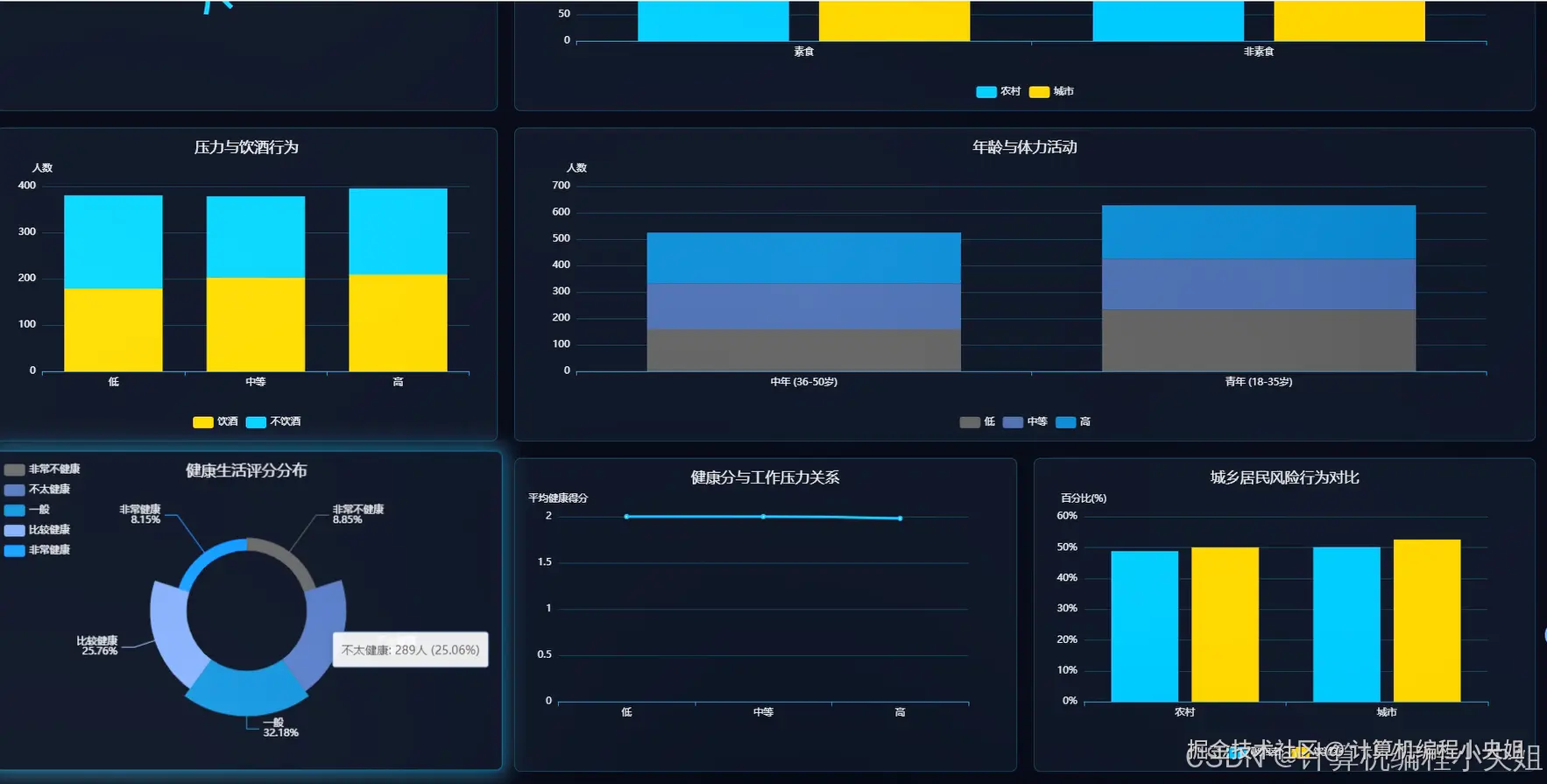Toggle the 低 legend under the age chart
1547x784 pixels.
(x=978, y=421)
